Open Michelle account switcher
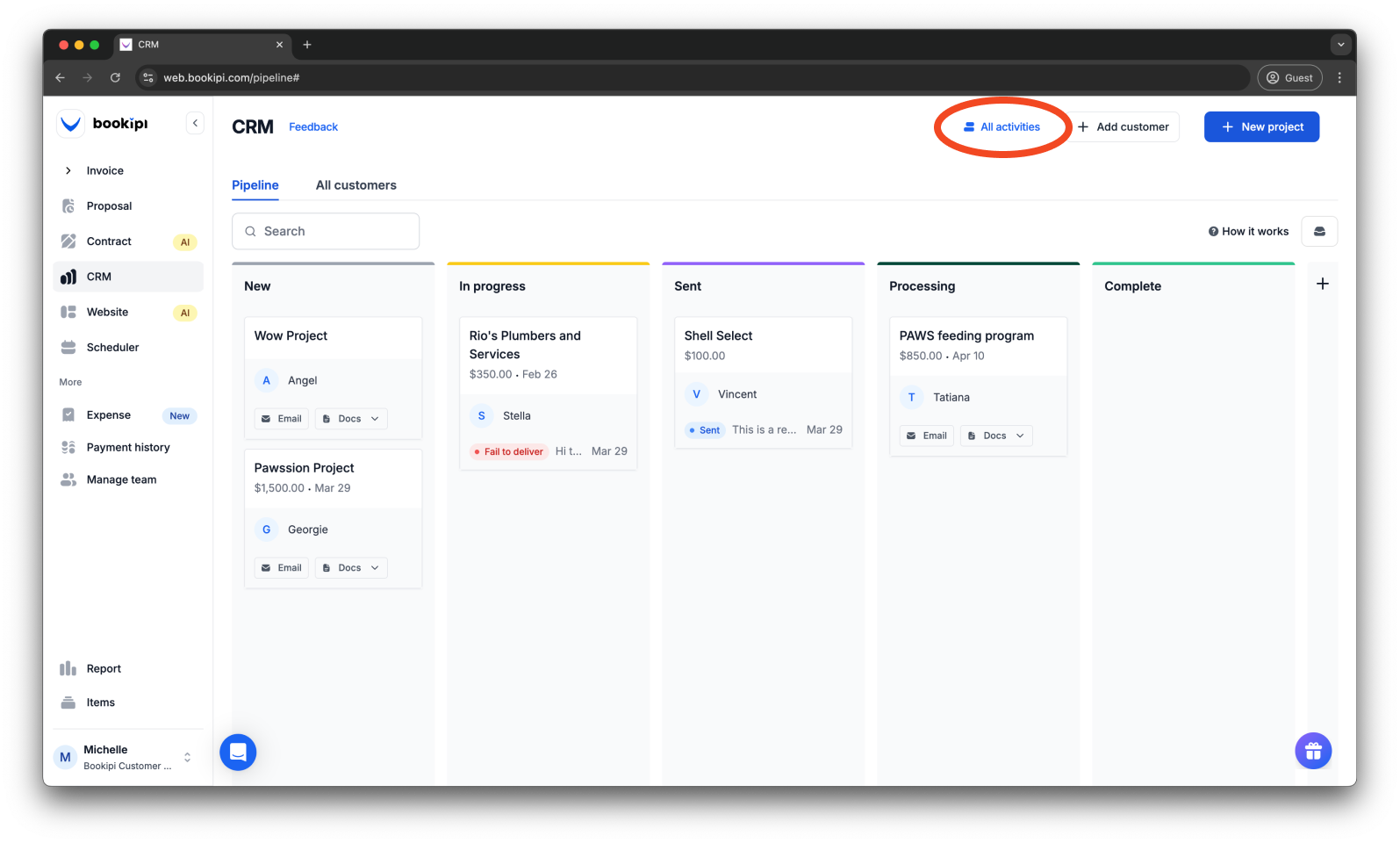 (128, 757)
